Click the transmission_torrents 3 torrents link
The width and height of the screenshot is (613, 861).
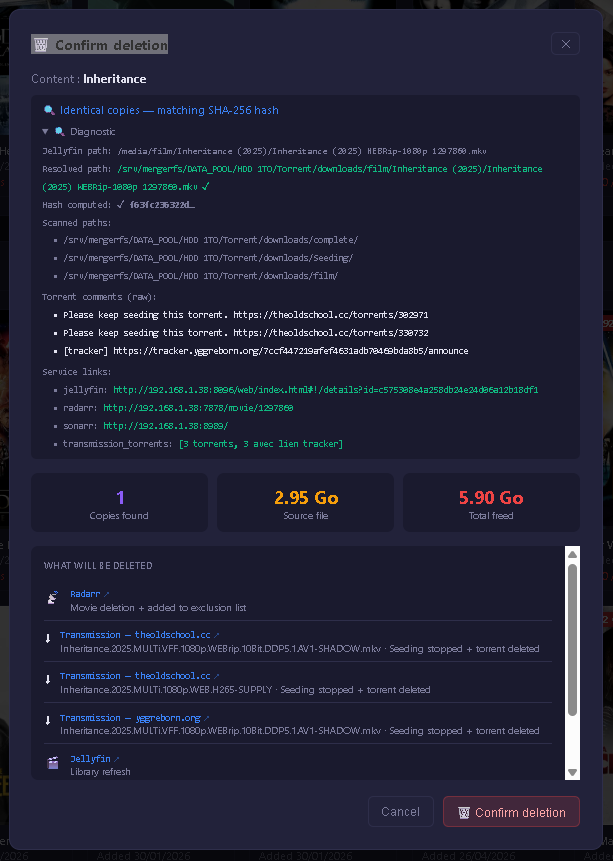261,444
